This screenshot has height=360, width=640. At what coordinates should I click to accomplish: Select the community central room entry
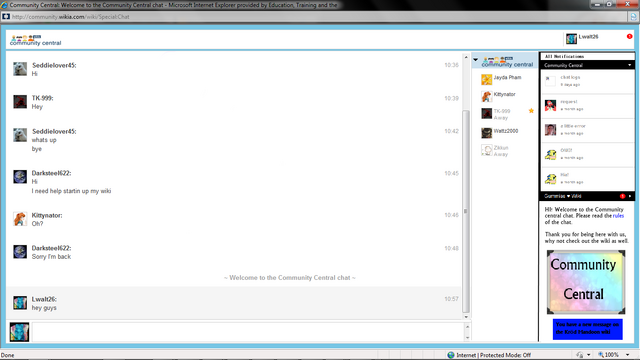click(505, 61)
